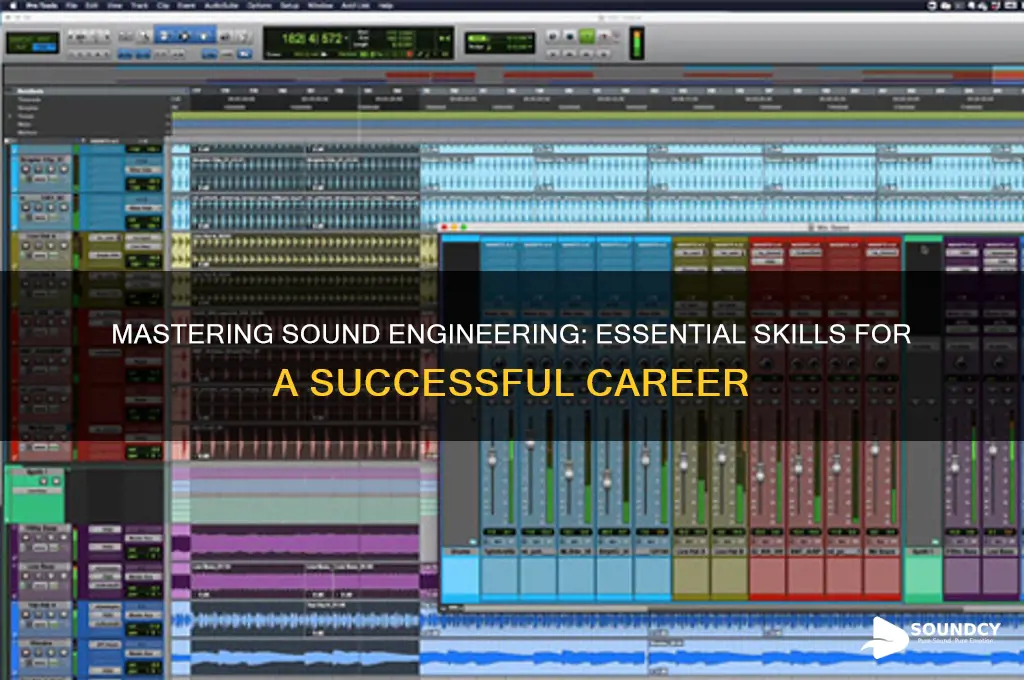Select the green instrument track name
The width and height of the screenshot is (1024, 680).
[37, 472]
